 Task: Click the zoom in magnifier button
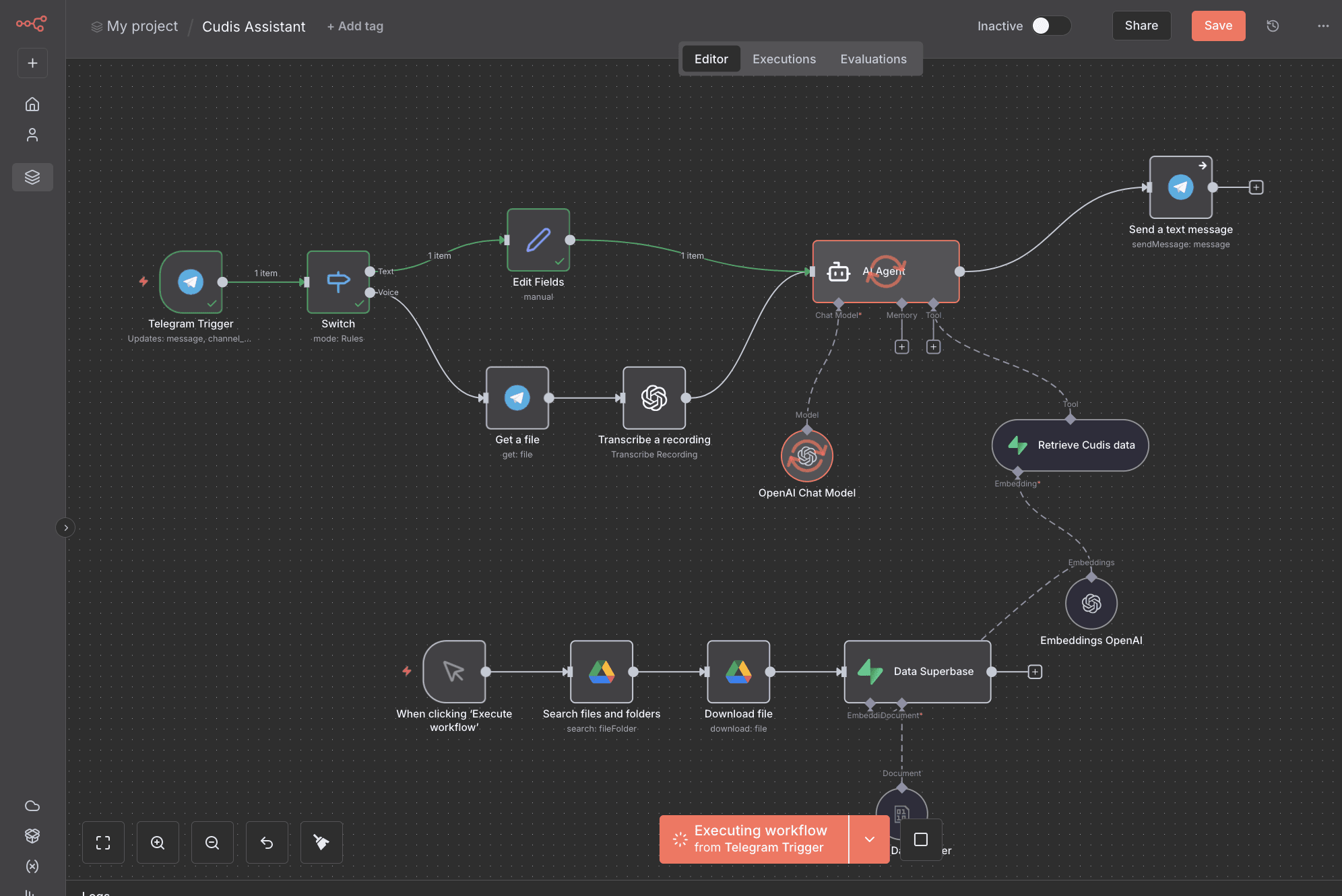(158, 842)
